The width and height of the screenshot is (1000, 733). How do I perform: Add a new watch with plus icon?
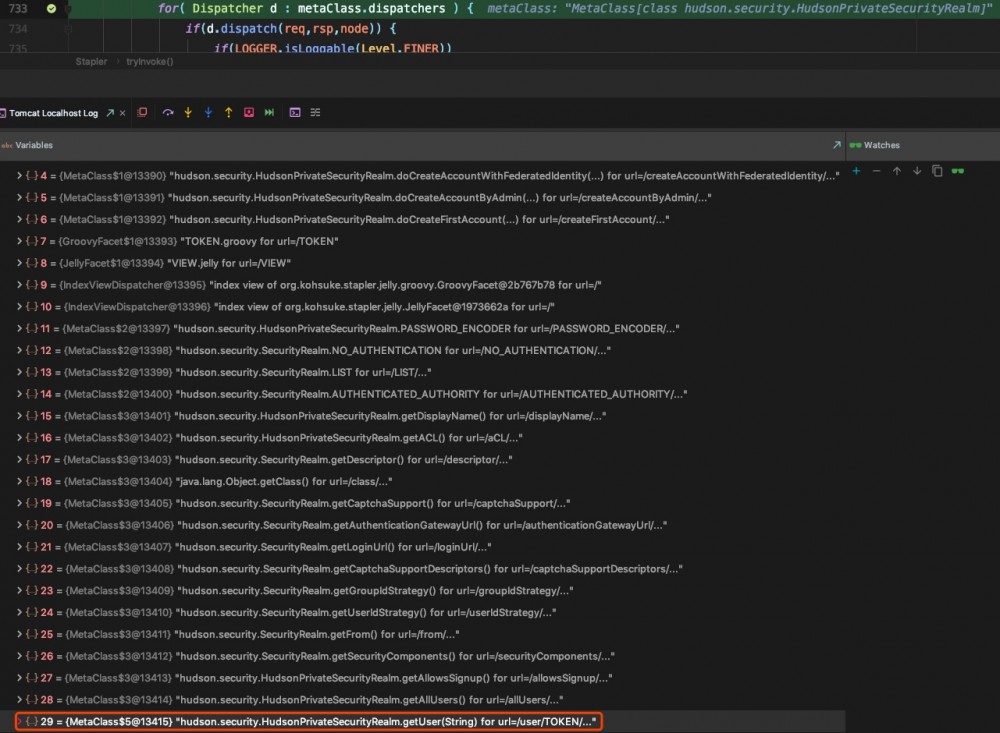[x=856, y=171]
